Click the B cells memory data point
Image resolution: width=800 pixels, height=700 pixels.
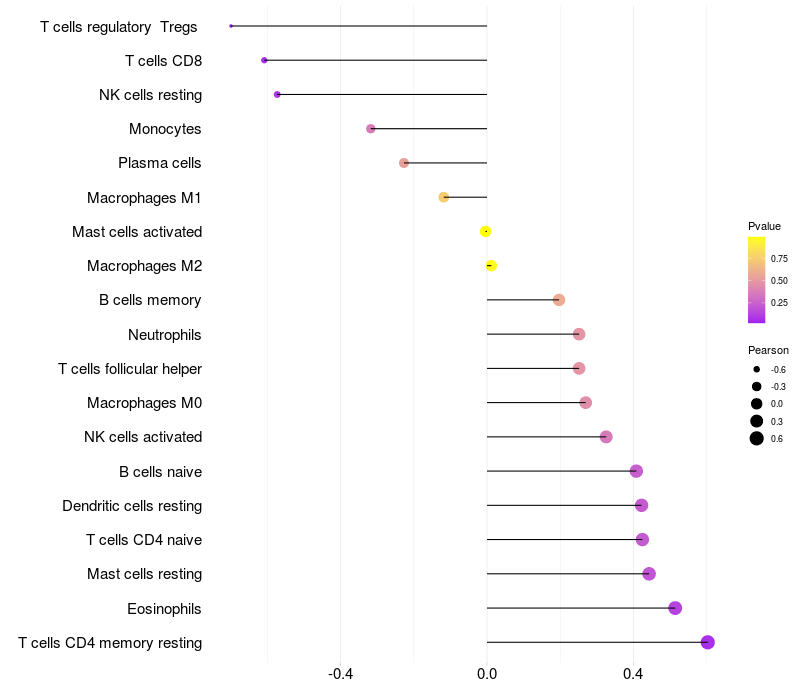[x=559, y=300]
